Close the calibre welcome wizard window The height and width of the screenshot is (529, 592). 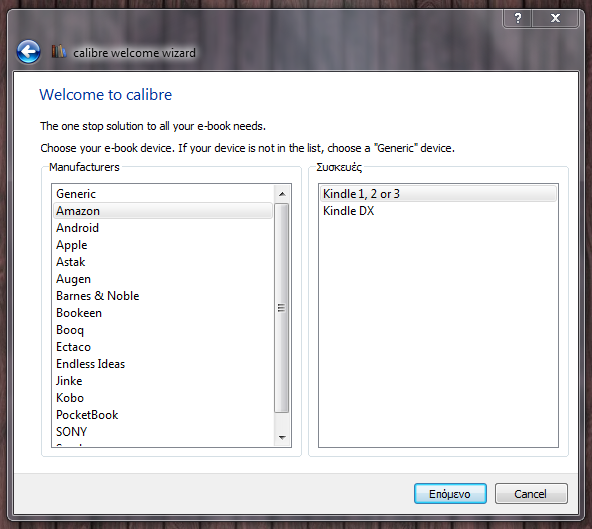click(555, 18)
